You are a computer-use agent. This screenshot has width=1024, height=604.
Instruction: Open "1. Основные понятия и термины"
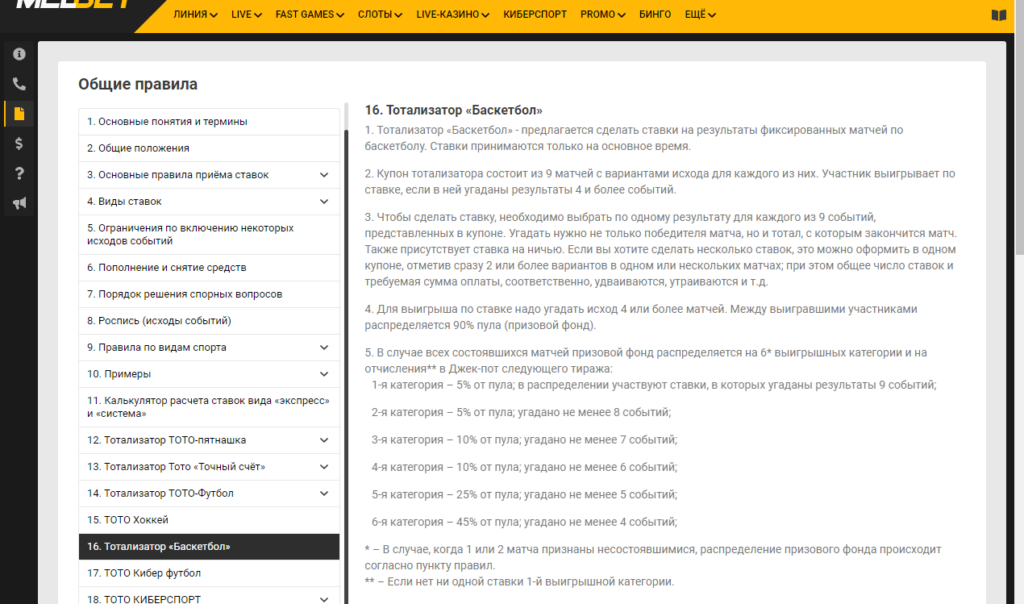(x=209, y=121)
